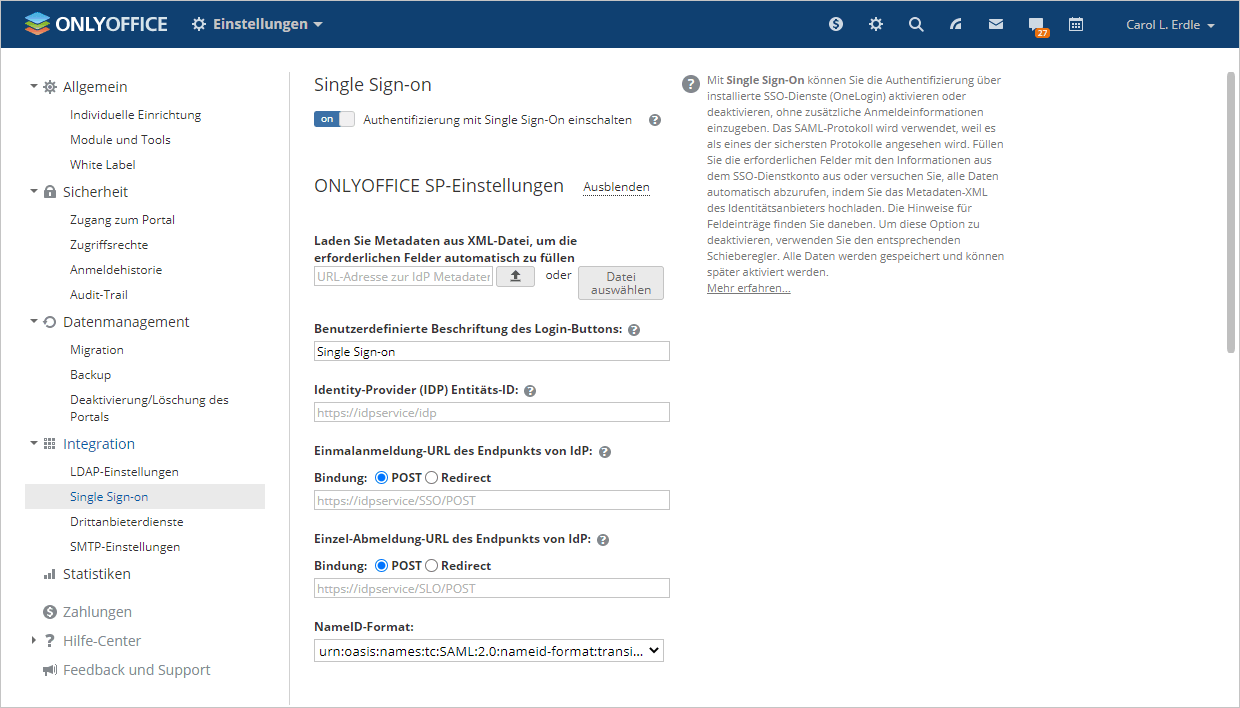Select Redirect binding for Einmalanmeldung-URL
1240x708 pixels.
click(432, 478)
